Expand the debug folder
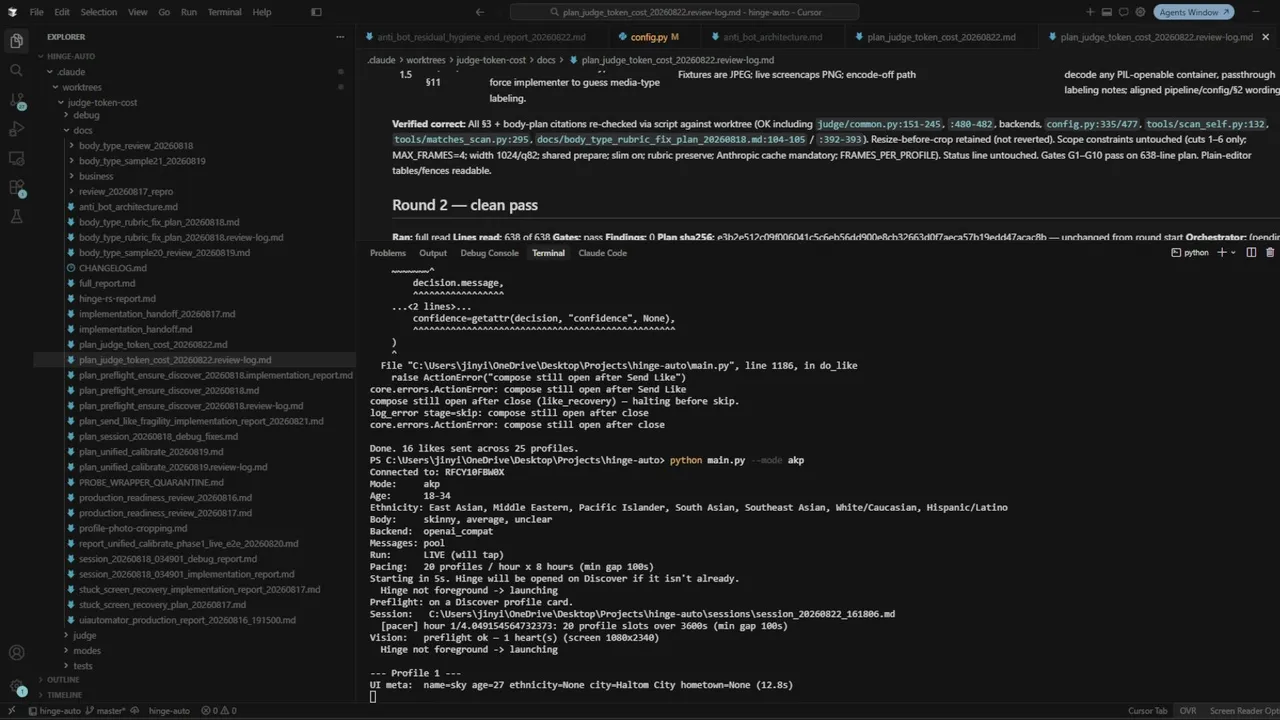 [86, 115]
